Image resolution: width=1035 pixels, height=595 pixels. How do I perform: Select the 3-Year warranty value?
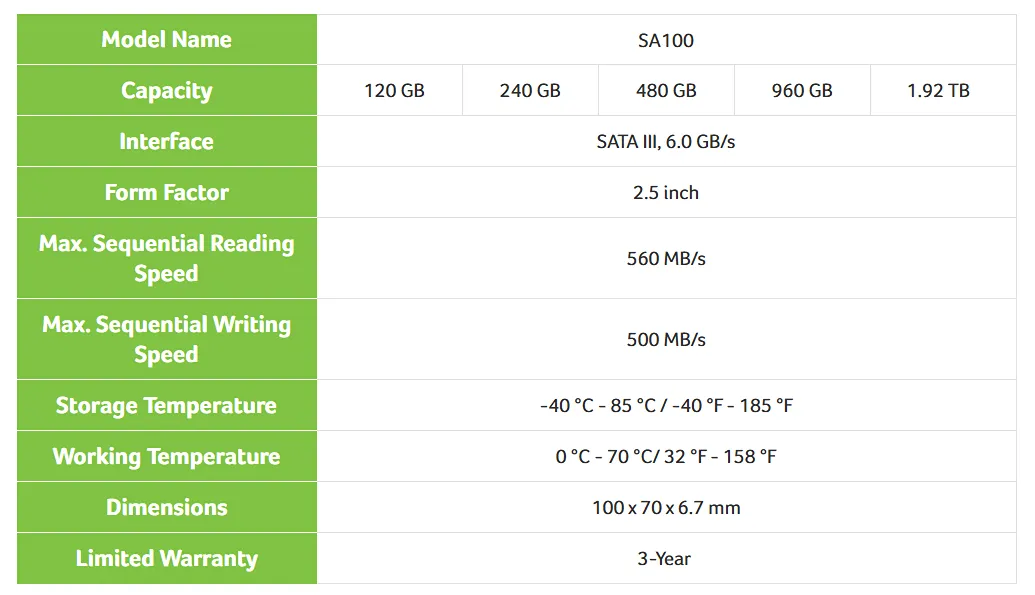[x=664, y=559]
